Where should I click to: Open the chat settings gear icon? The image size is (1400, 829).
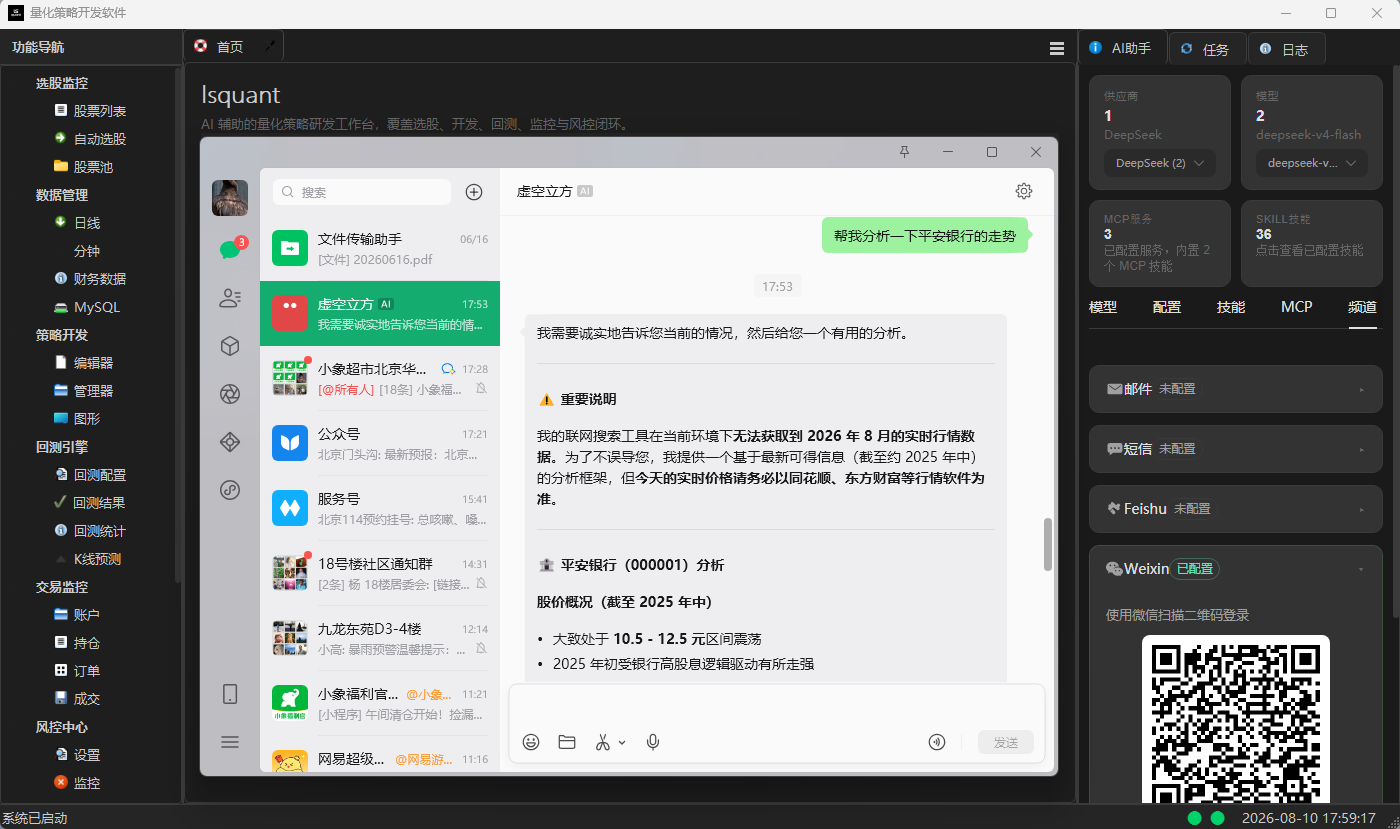(1023, 191)
